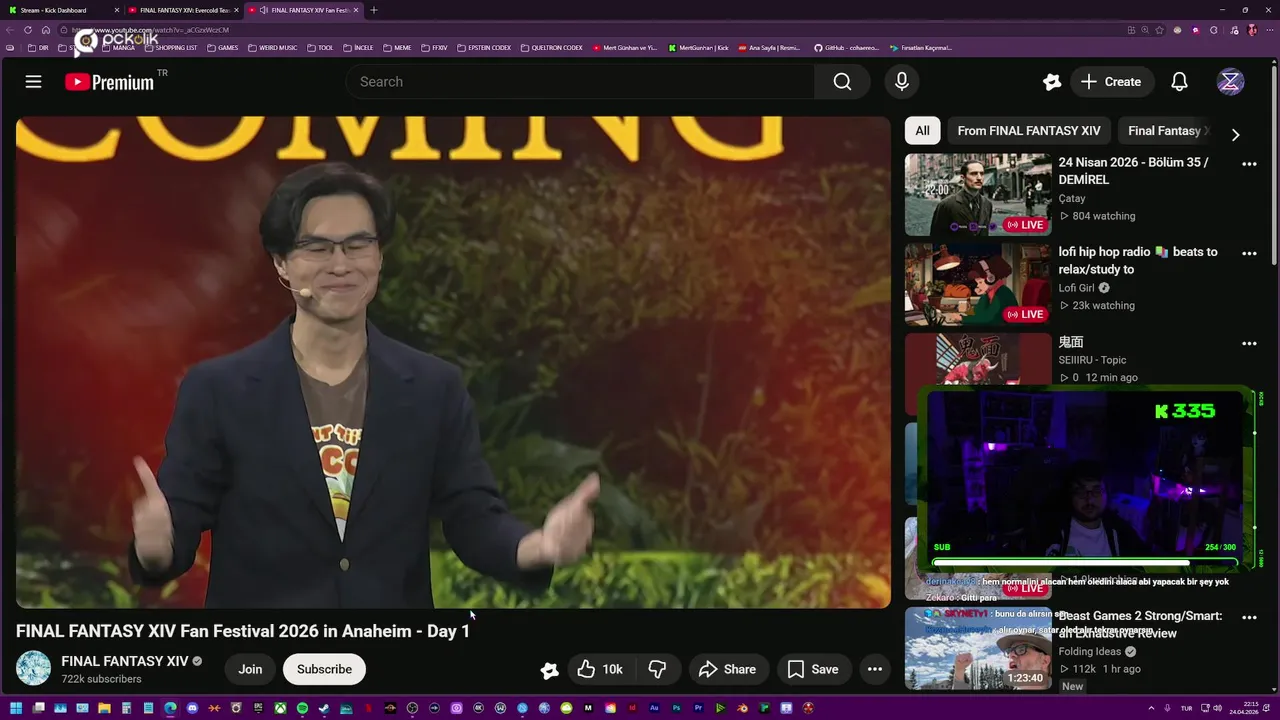Focus the YouTube search field
Screen dimensions: 1280x720
[580, 82]
